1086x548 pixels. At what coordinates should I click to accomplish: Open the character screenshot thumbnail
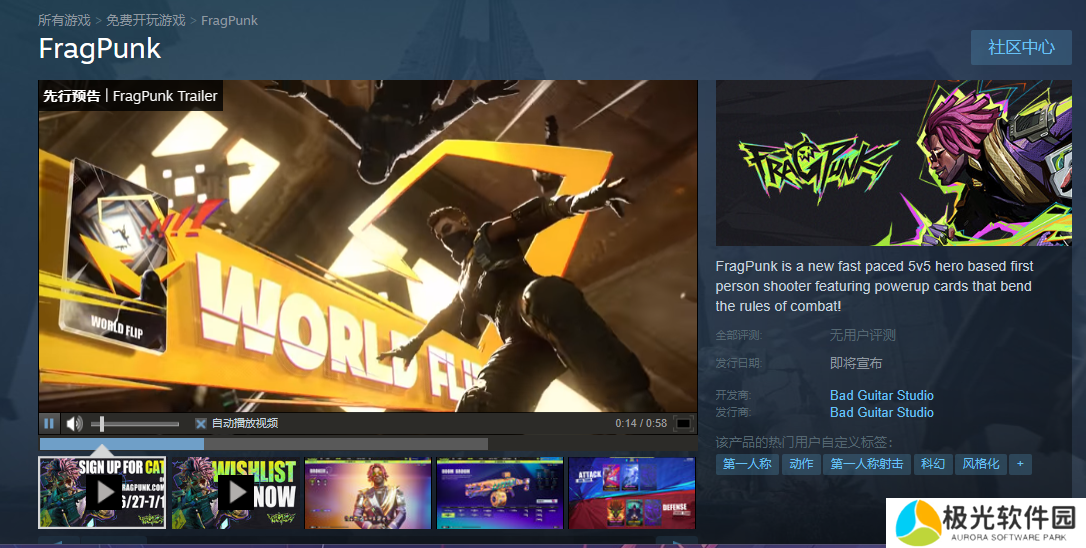coord(367,493)
